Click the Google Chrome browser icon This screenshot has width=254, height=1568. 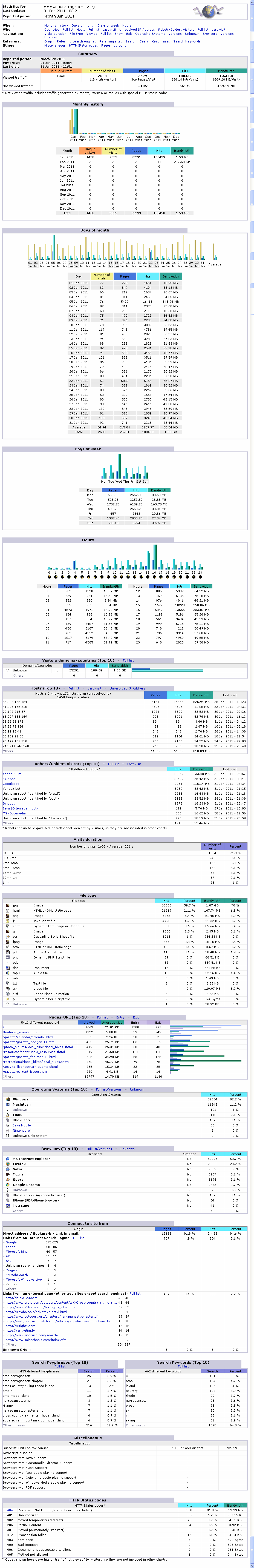pos(7,1184)
